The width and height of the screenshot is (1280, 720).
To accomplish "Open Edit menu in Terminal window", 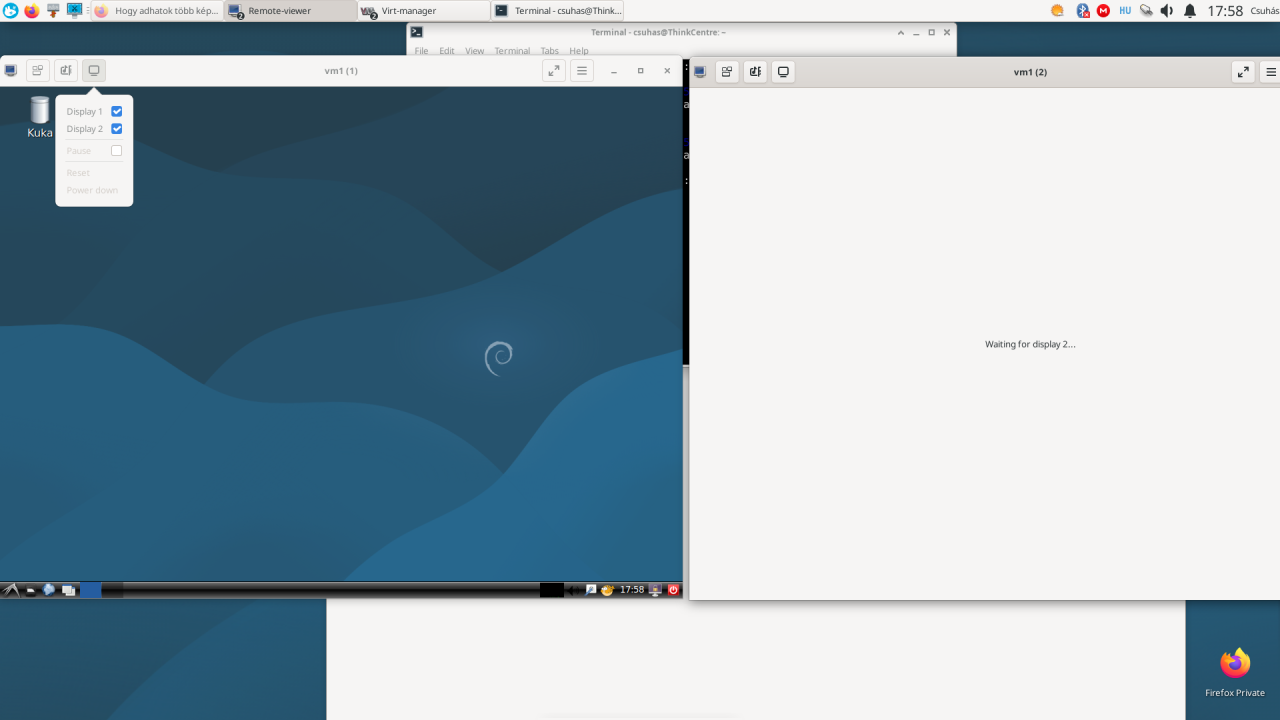I will click(x=446, y=51).
